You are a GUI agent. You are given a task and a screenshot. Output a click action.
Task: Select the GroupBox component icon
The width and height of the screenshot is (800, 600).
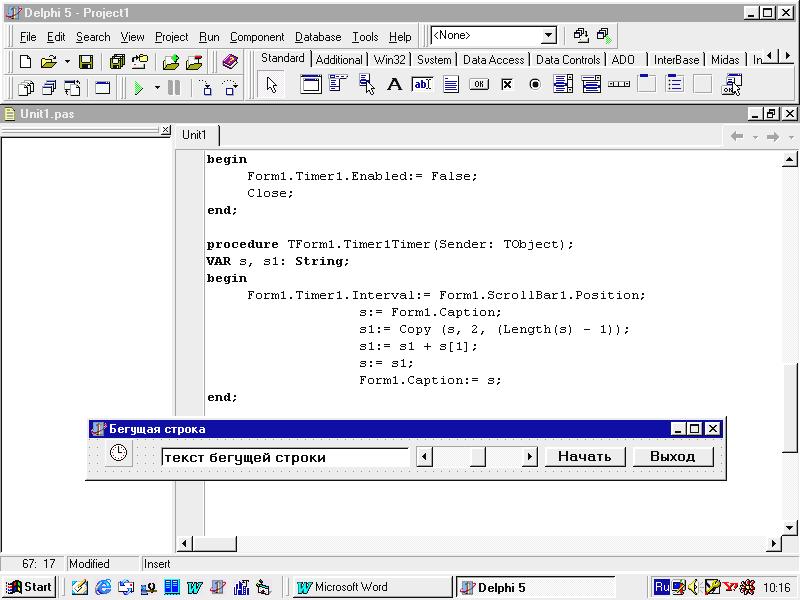(646, 83)
